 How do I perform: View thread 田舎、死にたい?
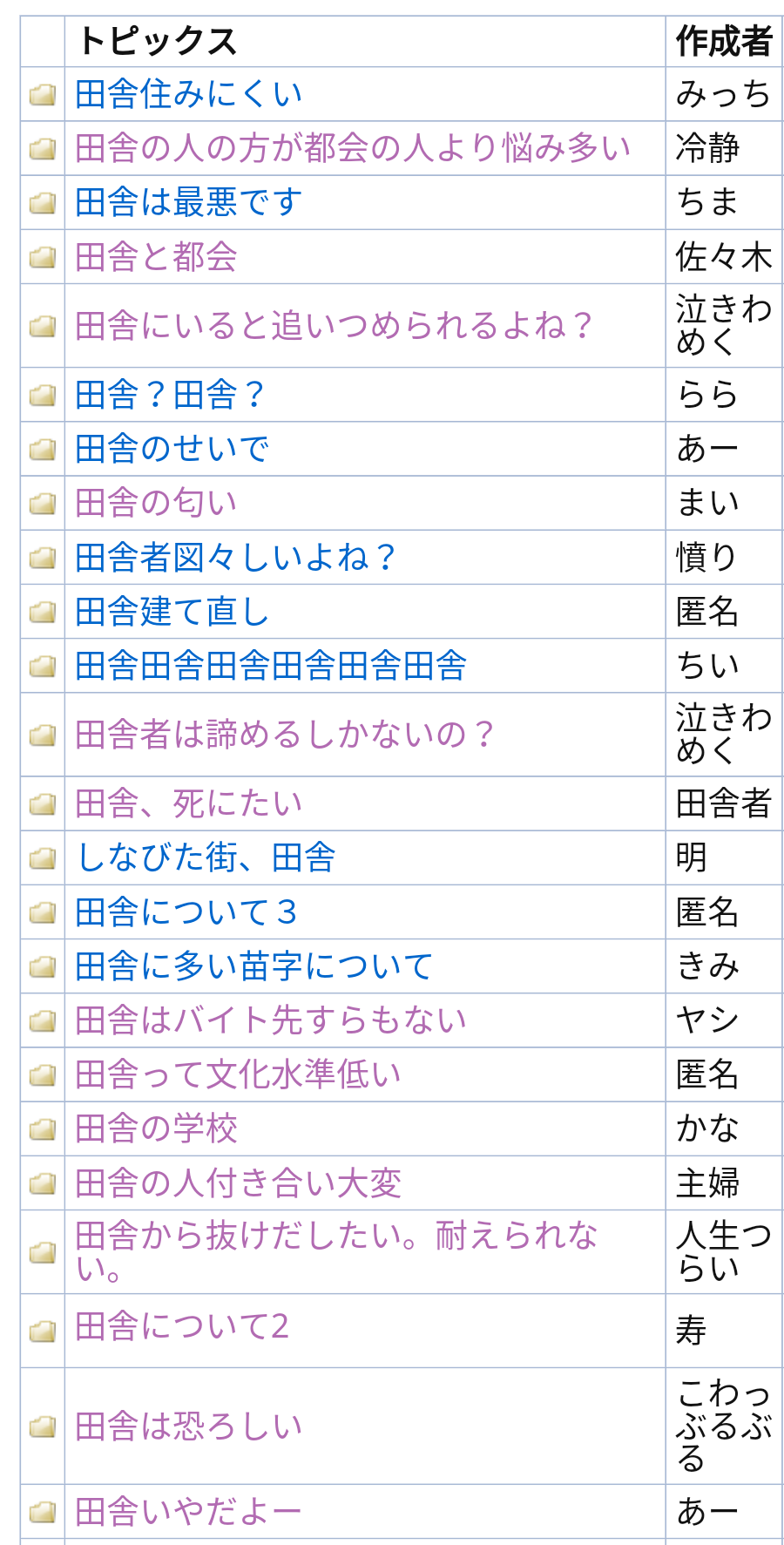pos(189,803)
